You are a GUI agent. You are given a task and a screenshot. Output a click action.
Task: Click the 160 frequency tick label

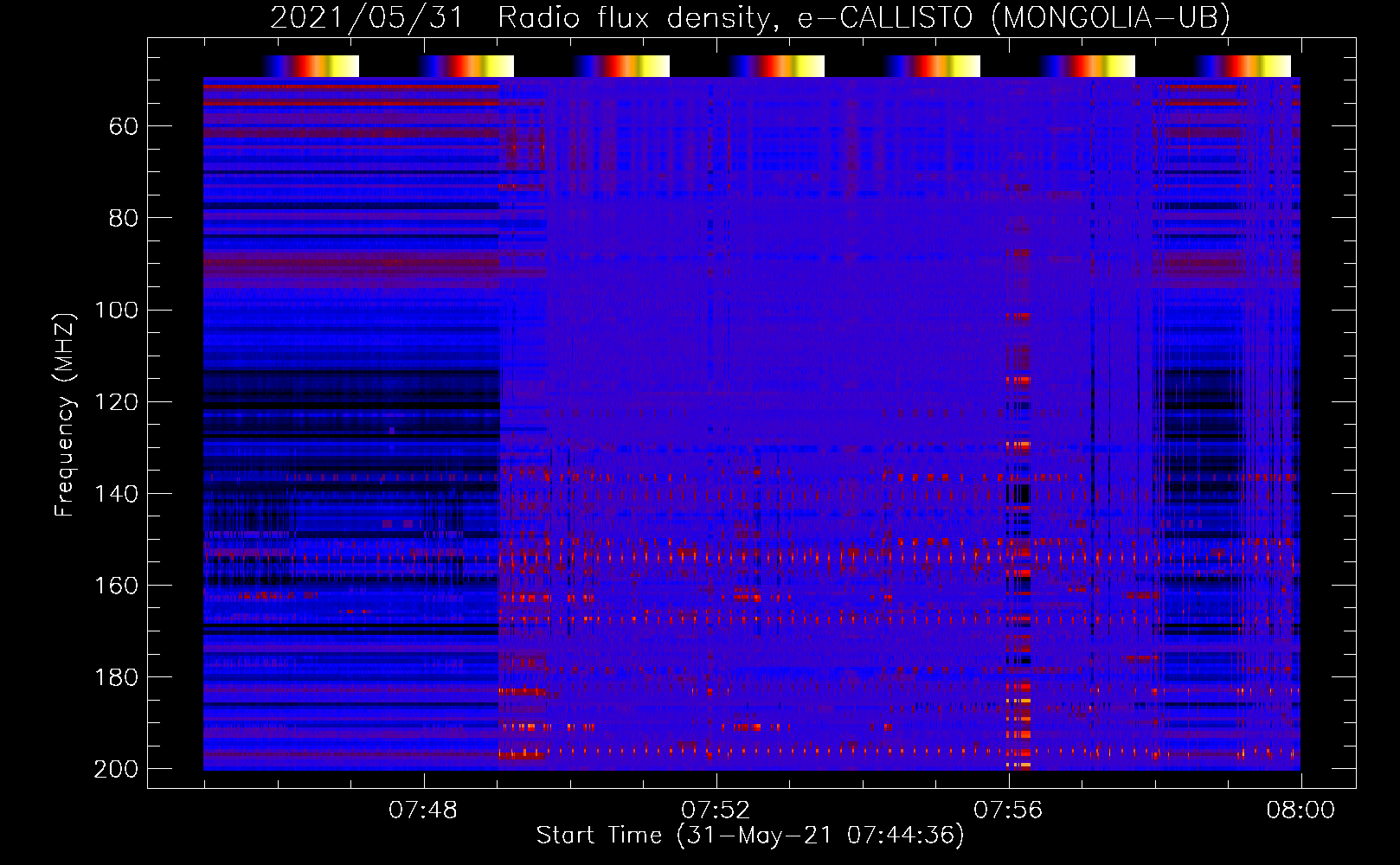[116, 585]
